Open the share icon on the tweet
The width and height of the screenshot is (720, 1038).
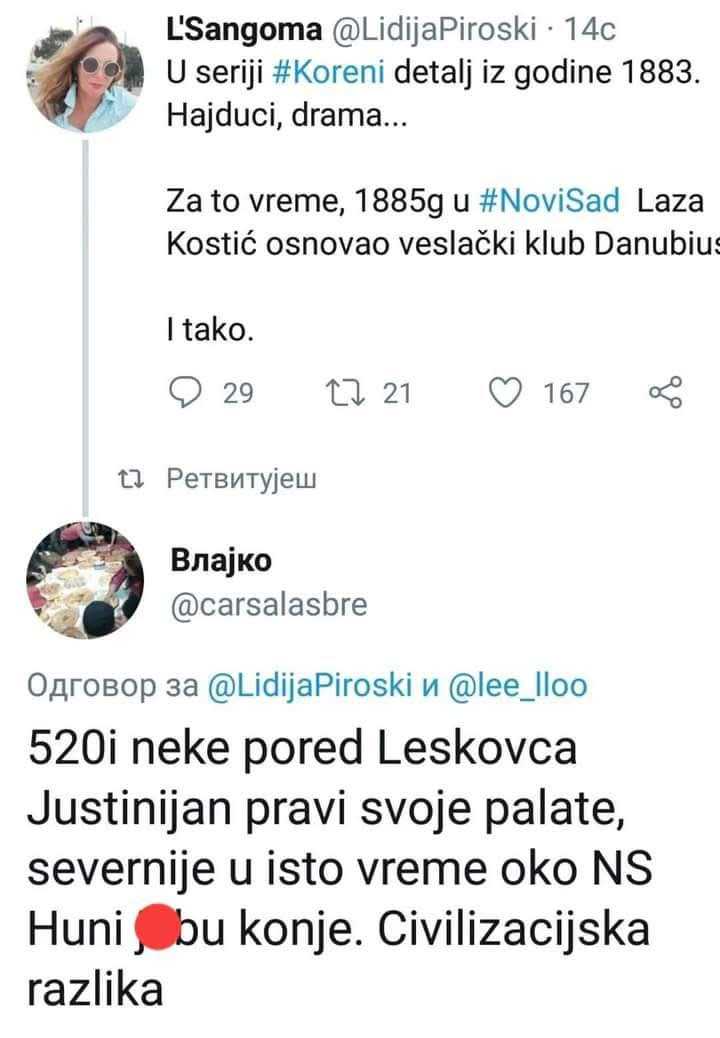click(x=665, y=392)
